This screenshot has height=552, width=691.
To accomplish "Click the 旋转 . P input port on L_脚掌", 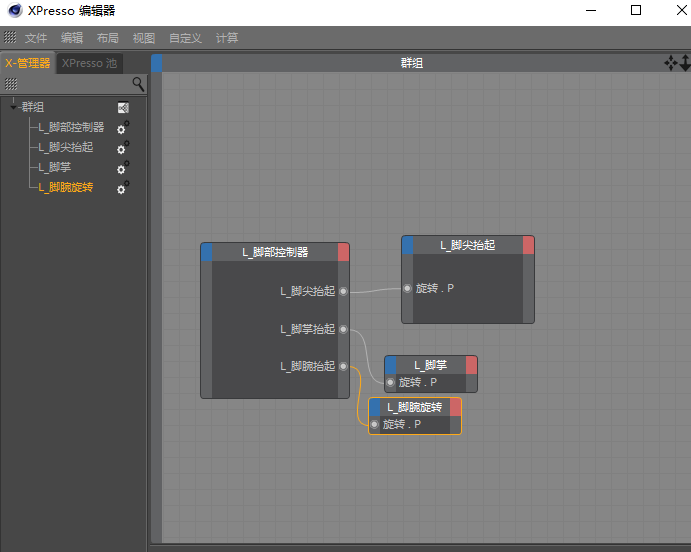I will pyautogui.click(x=390, y=382).
